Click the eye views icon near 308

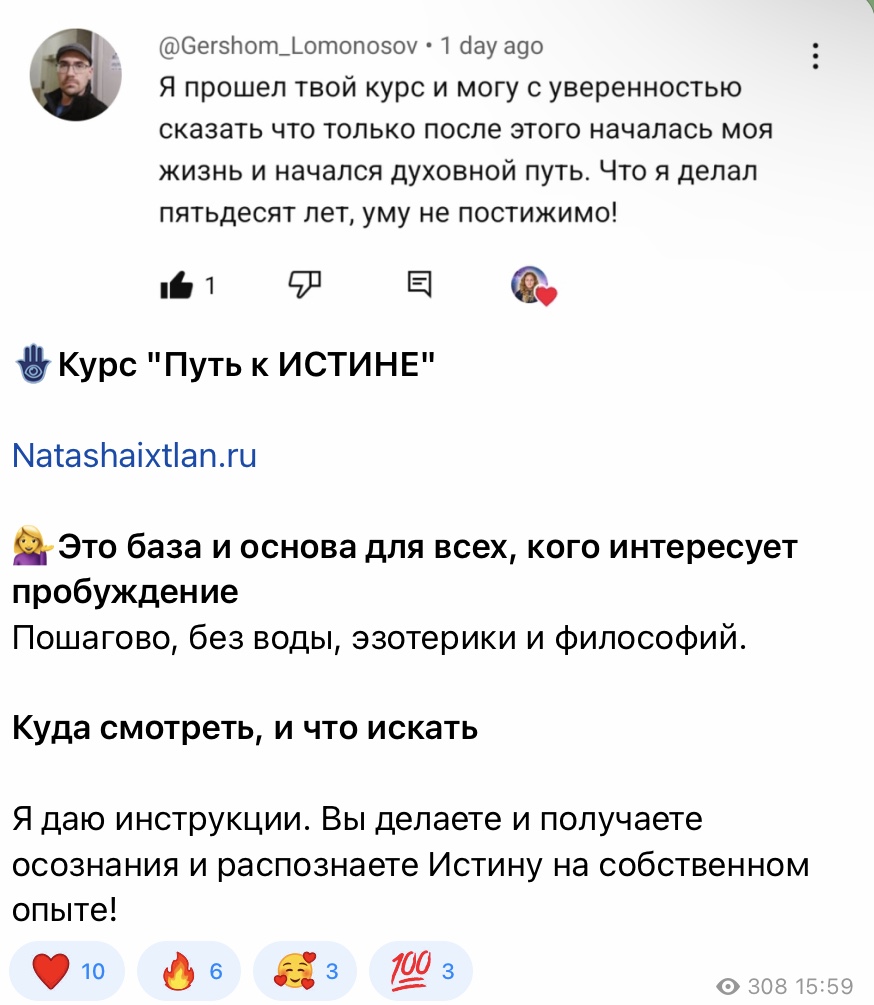[729, 987]
